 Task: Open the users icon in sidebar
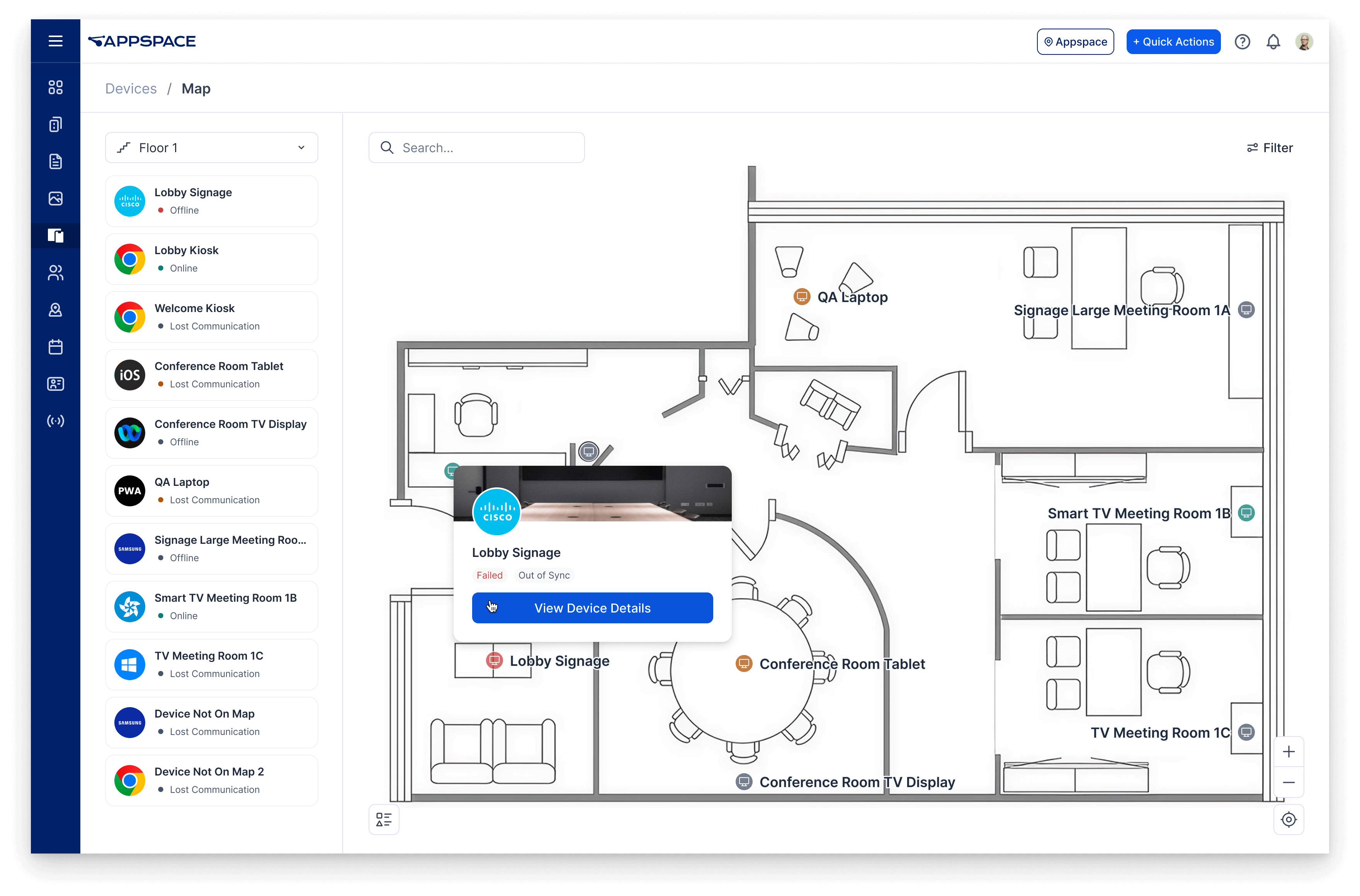pyautogui.click(x=56, y=273)
